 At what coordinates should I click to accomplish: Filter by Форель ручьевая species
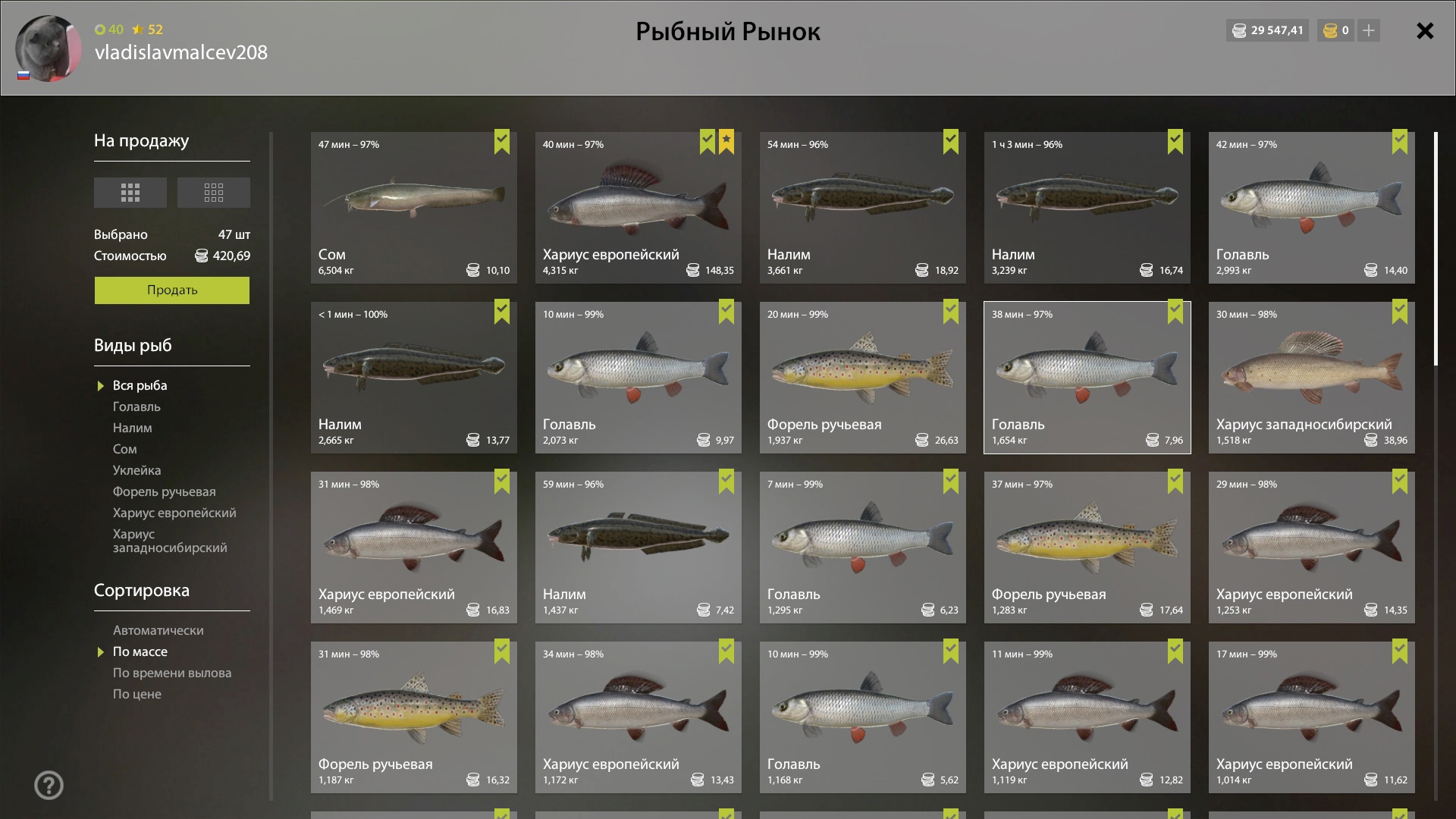[164, 491]
